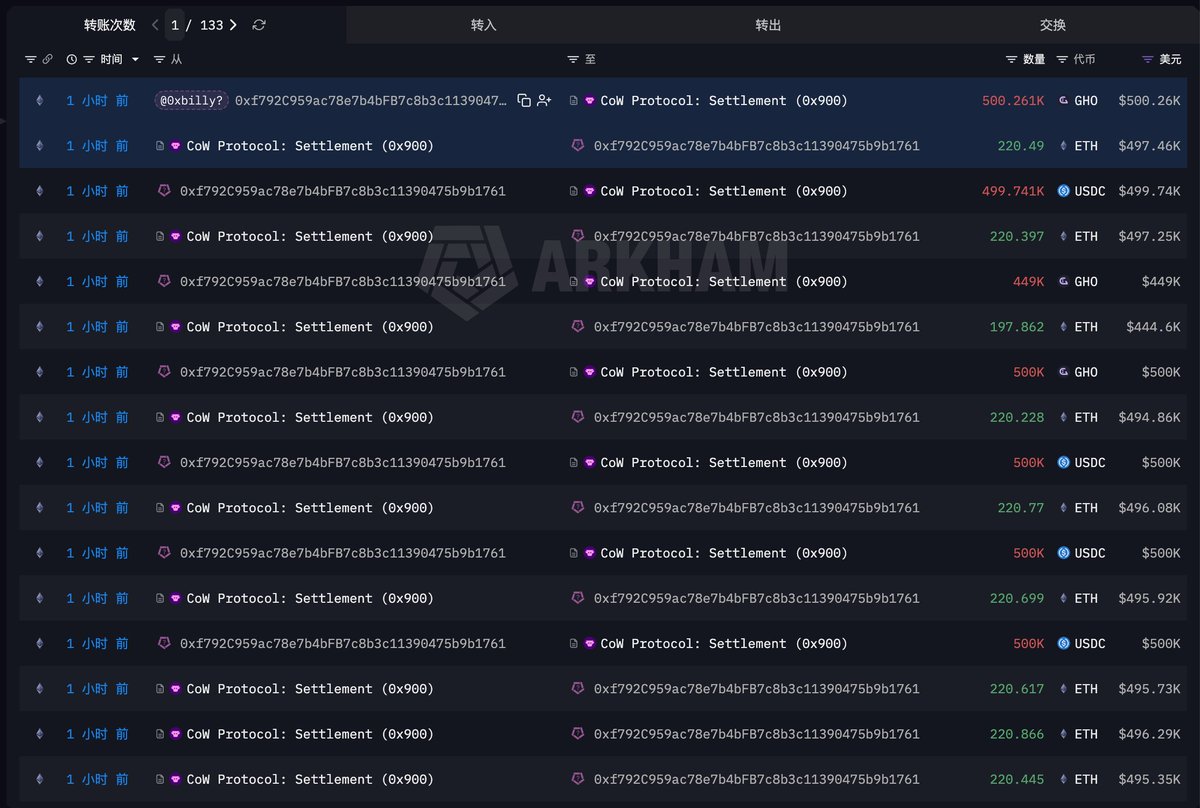Viewport: 1200px width, 808px height.
Task: Click the Ethereum chain icon in the 500.261K GHO row
Action: [40, 101]
